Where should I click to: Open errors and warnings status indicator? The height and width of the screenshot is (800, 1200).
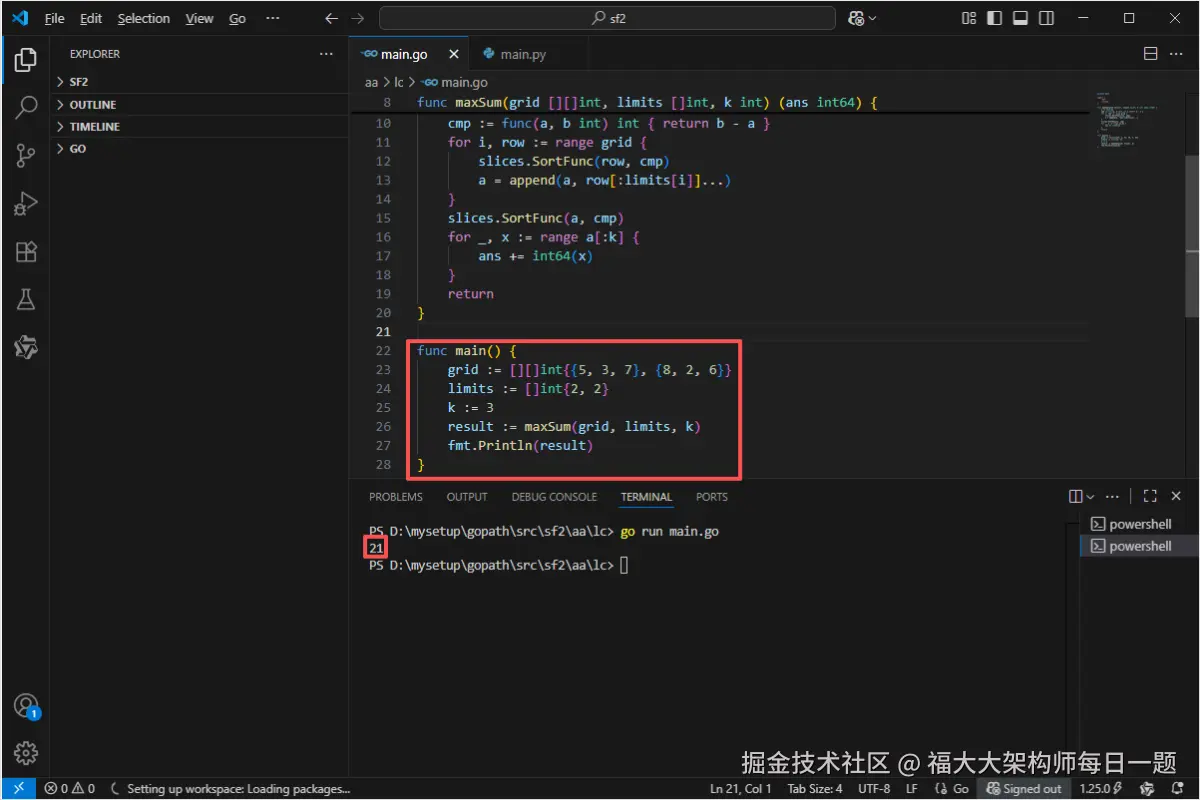tap(70, 789)
